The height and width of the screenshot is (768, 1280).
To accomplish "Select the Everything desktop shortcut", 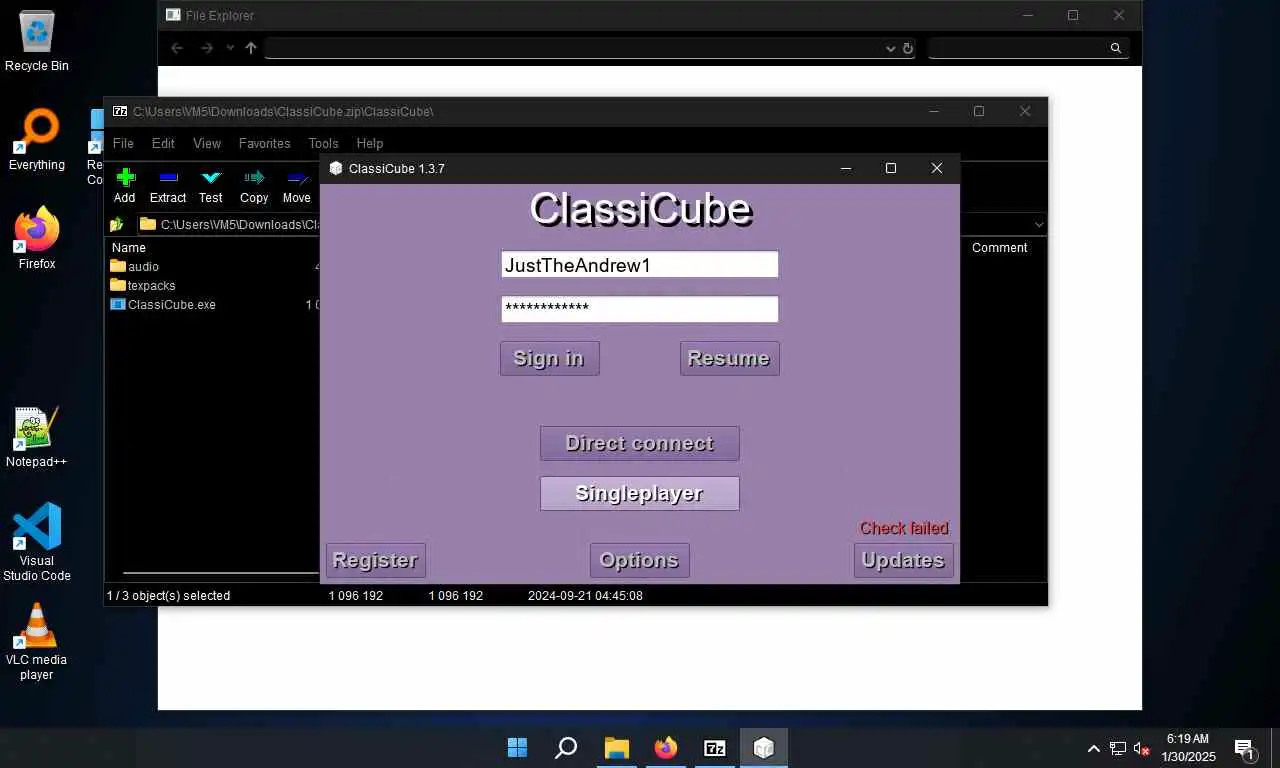I will (37, 139).
